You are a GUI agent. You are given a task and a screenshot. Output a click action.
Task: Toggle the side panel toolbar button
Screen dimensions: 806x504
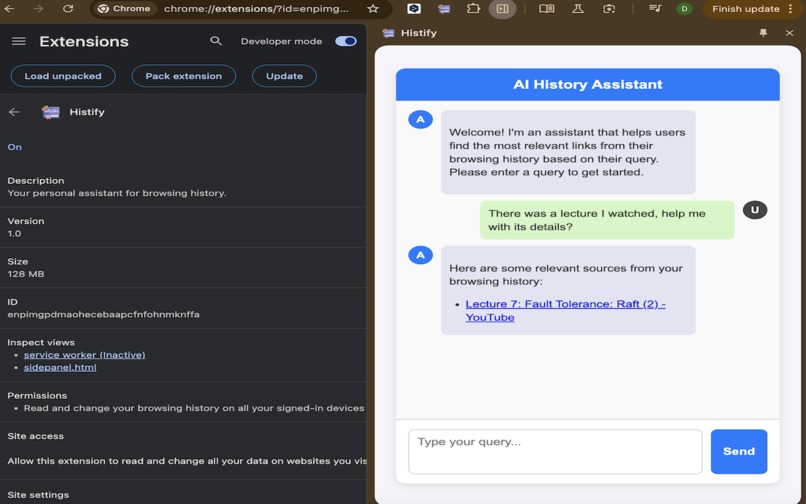pyautogui.click(x=502, y=9)
